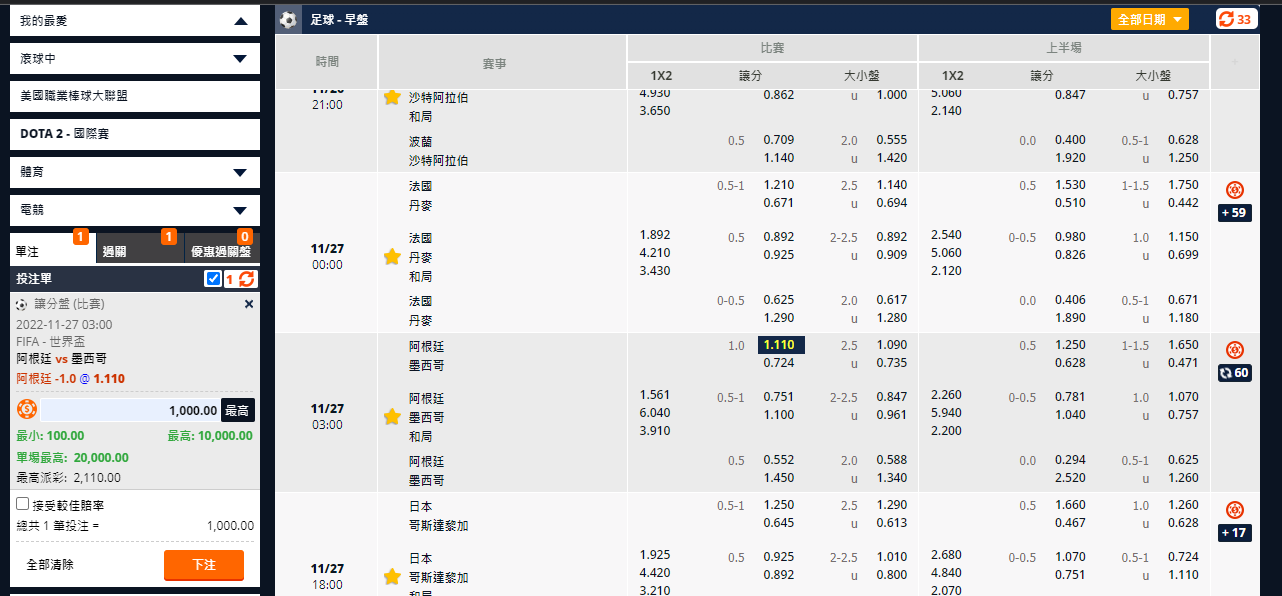Click the orange chip icon beside stake field
Screen dimensions: 1282x596
27,410
